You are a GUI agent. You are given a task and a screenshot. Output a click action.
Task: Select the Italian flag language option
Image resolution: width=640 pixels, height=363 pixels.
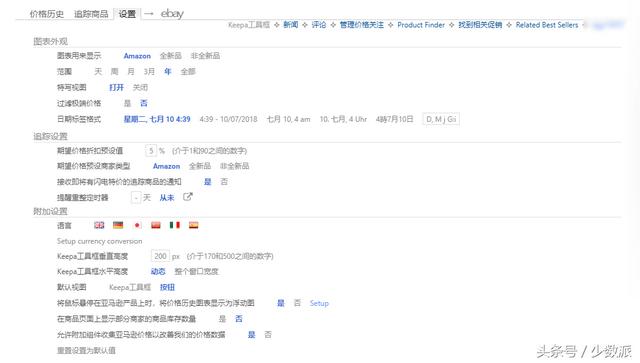pos(175,225)
